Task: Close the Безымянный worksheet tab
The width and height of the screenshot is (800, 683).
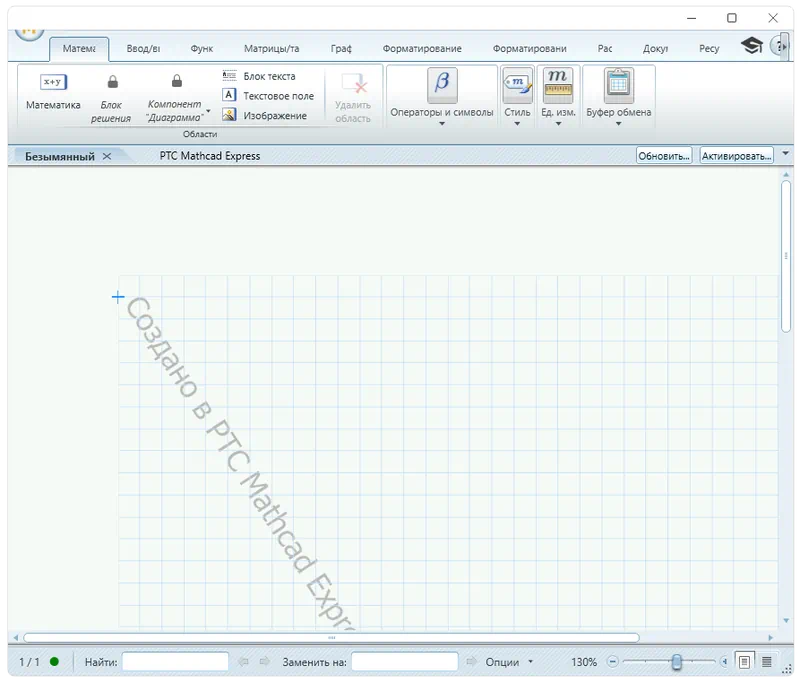Action: coord(107,156)
